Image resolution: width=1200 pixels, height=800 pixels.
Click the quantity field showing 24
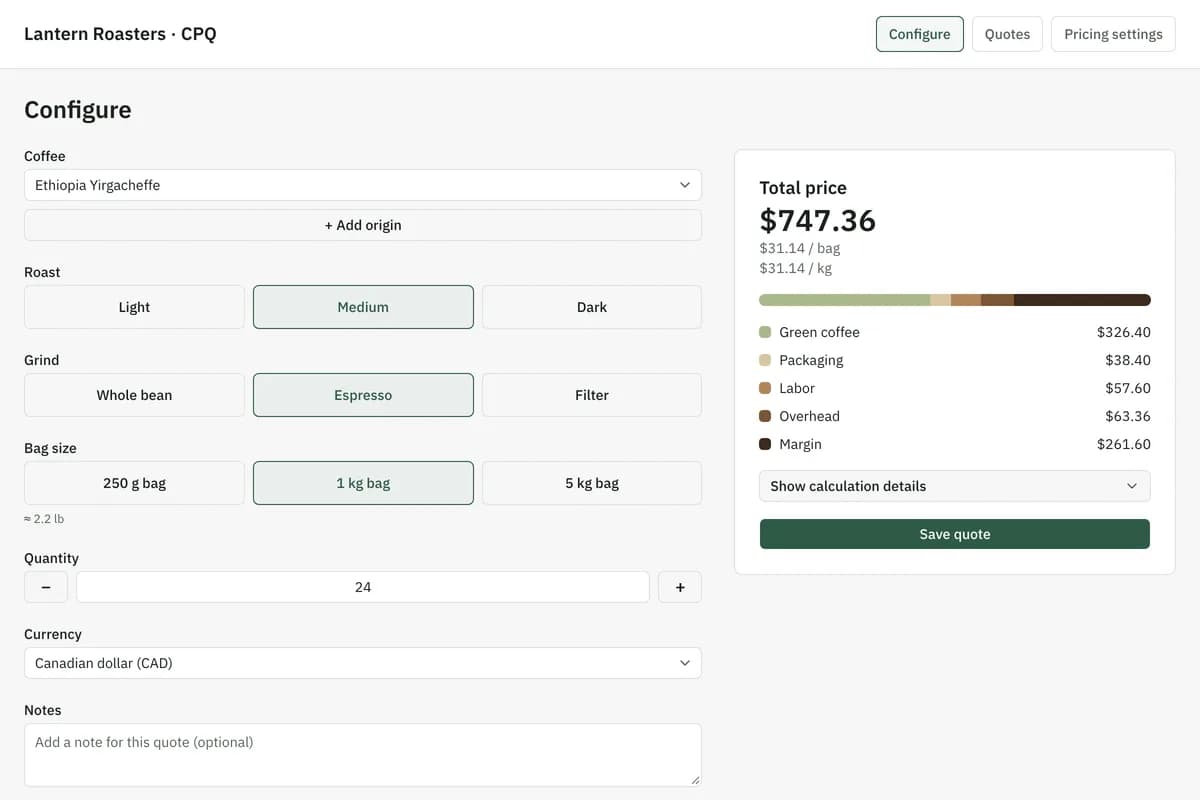pos(363,587)
